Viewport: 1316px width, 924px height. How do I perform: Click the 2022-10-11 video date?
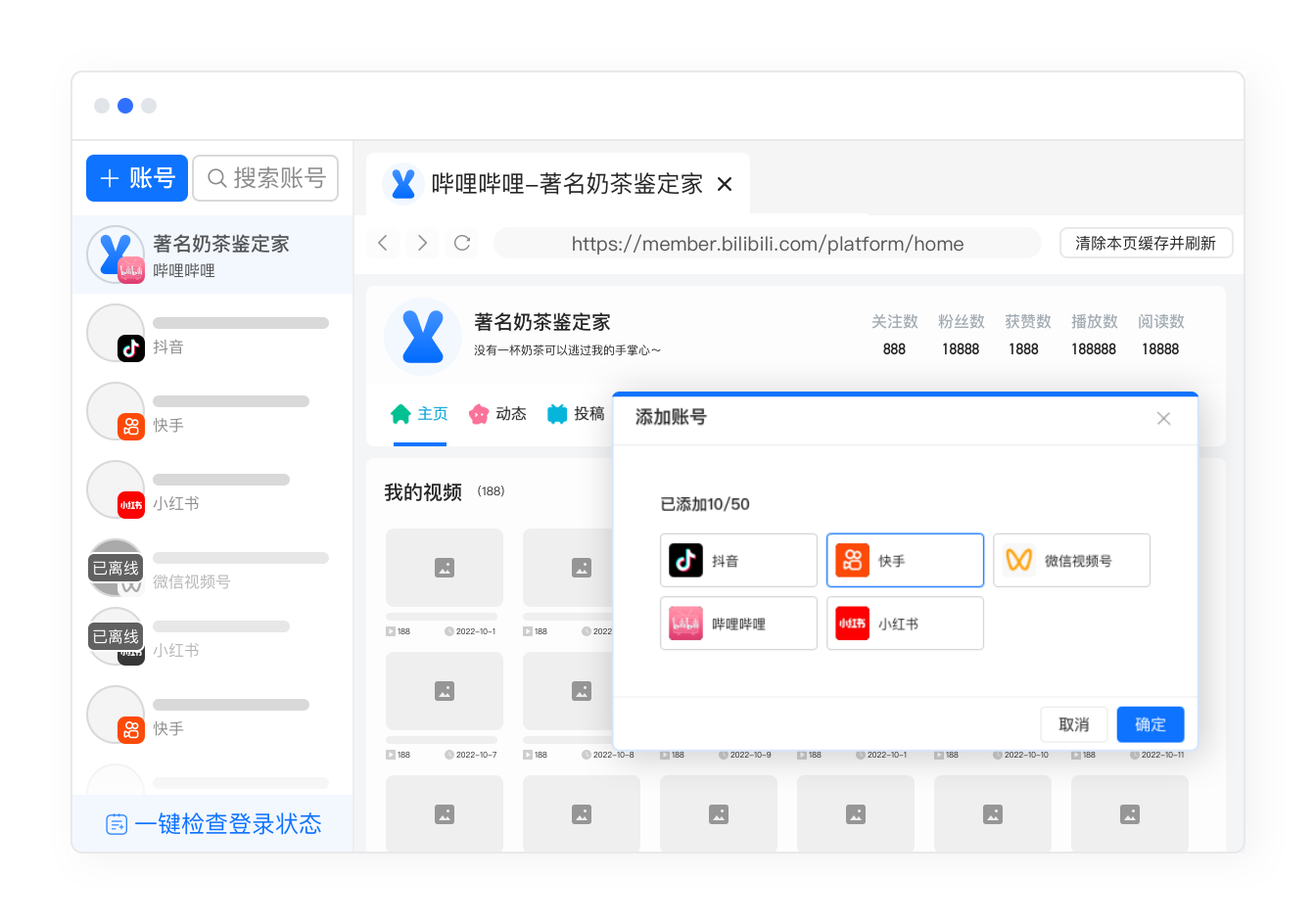tap(1162, 755)
